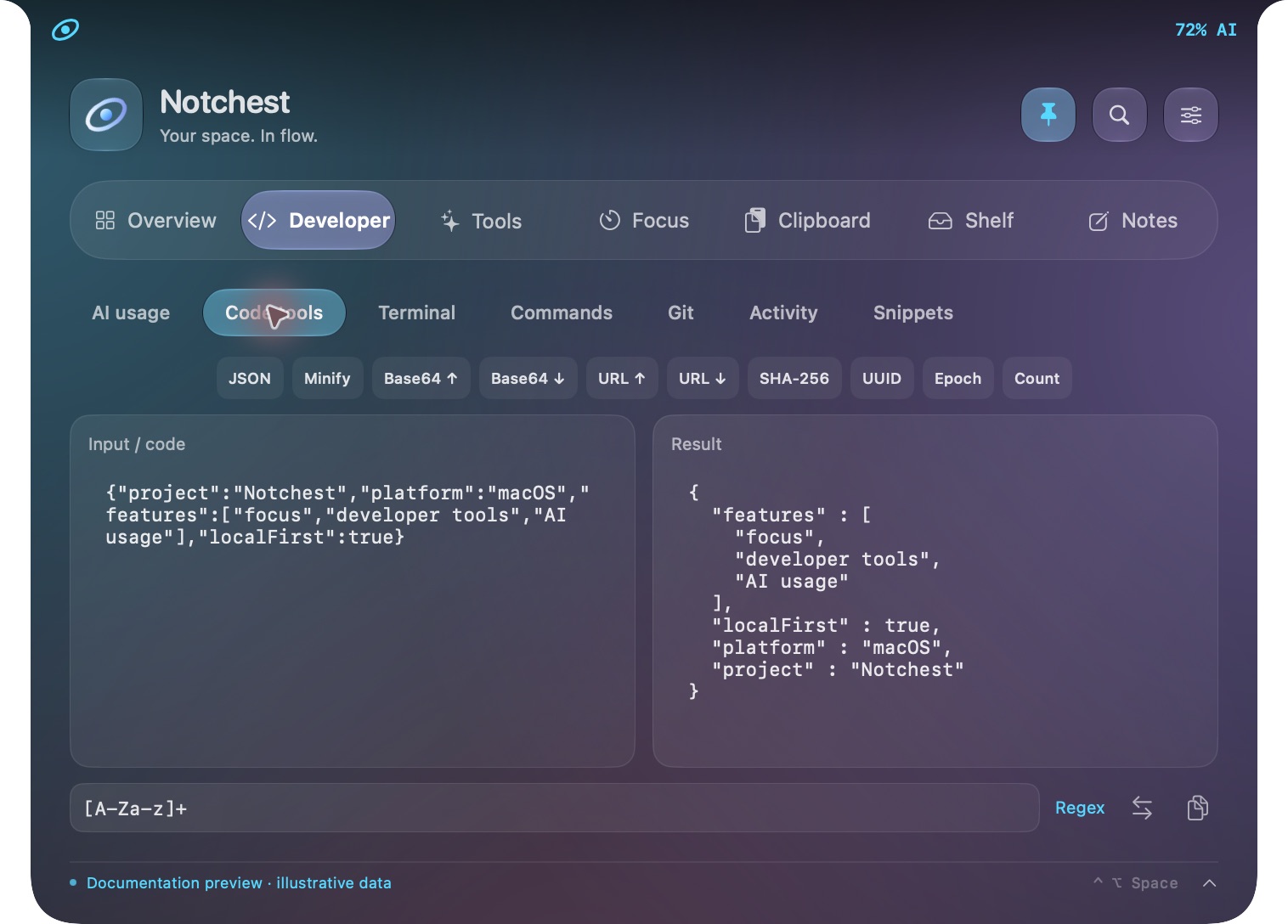This screenshot has height=924, width=1288.
Task: Select the Developer tab
Action: pos(319,221)
